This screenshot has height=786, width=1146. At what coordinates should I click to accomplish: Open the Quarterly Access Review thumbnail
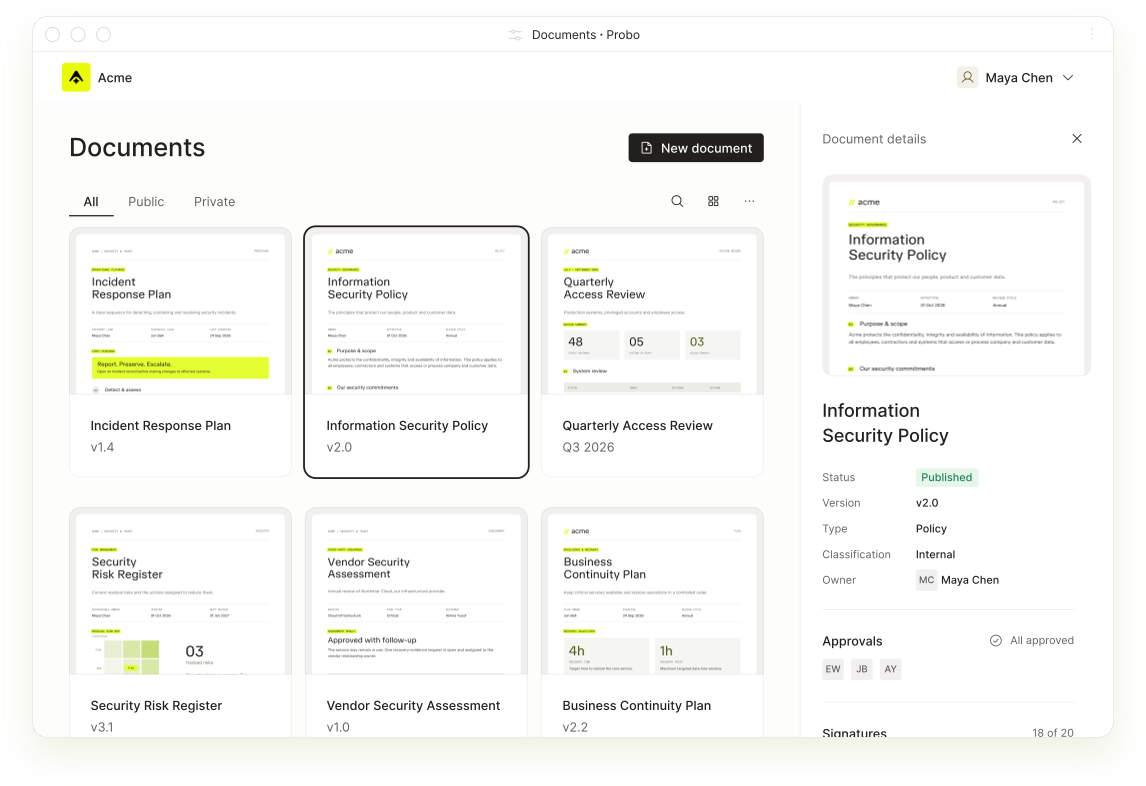[x=652, y=313]
